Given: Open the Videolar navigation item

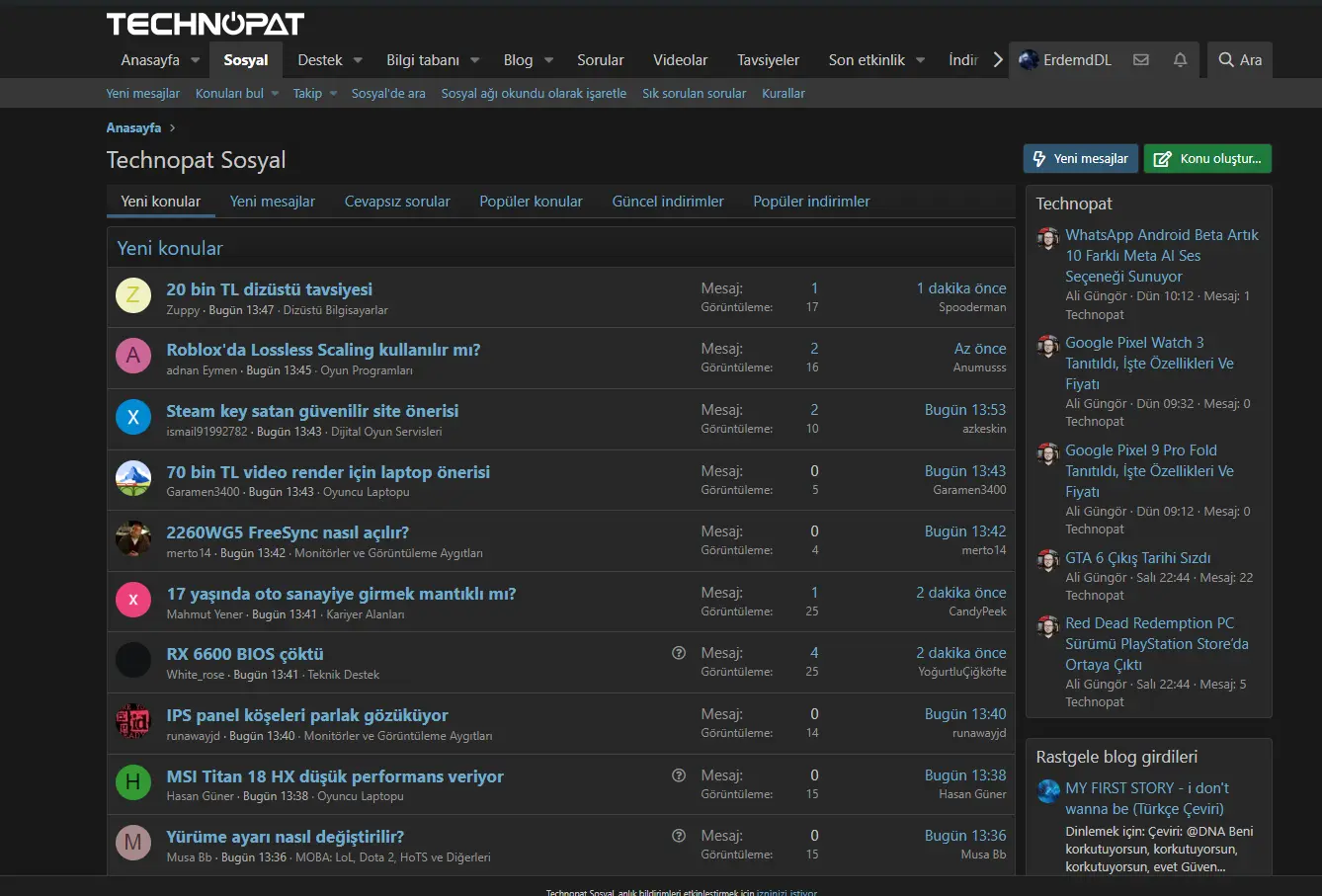Looking at the screenshot, I should 681,60.
